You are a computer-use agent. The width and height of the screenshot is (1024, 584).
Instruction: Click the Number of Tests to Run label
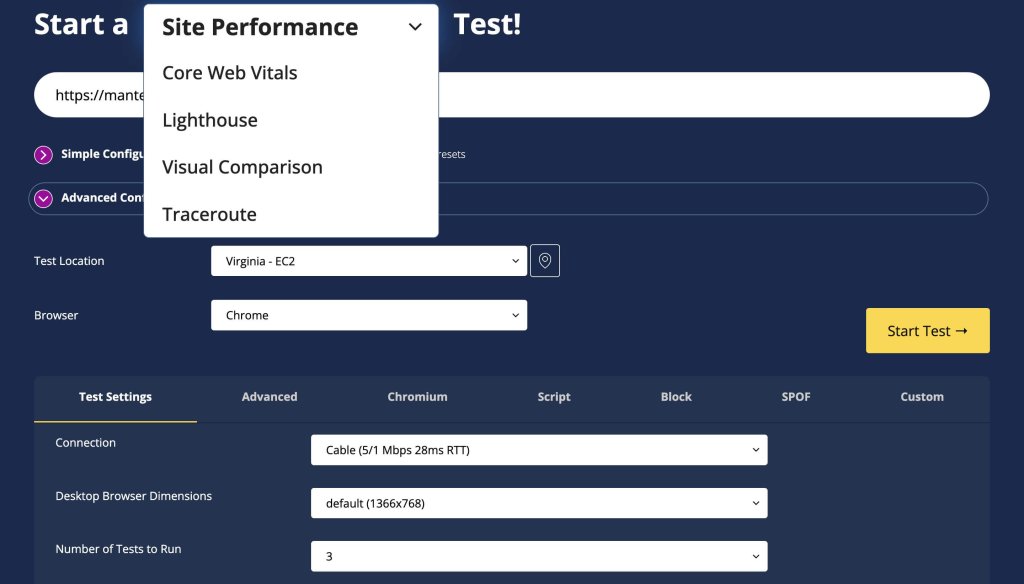[118, 549]
